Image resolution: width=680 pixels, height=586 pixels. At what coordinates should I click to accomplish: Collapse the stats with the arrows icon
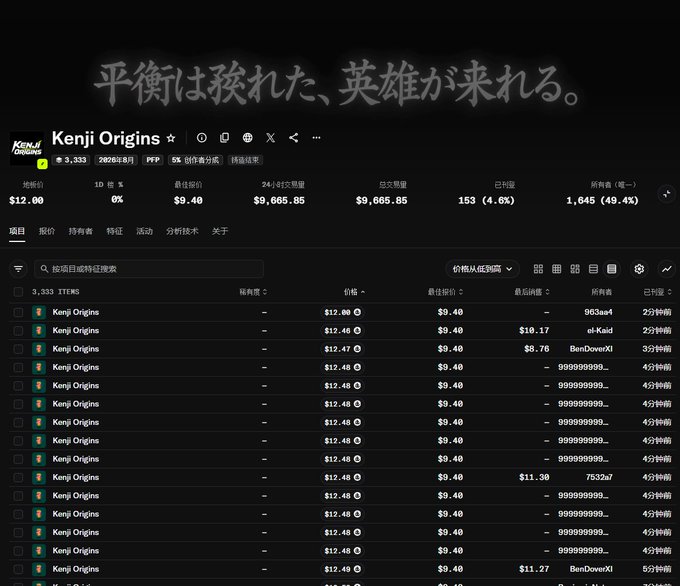click(667, 194)
